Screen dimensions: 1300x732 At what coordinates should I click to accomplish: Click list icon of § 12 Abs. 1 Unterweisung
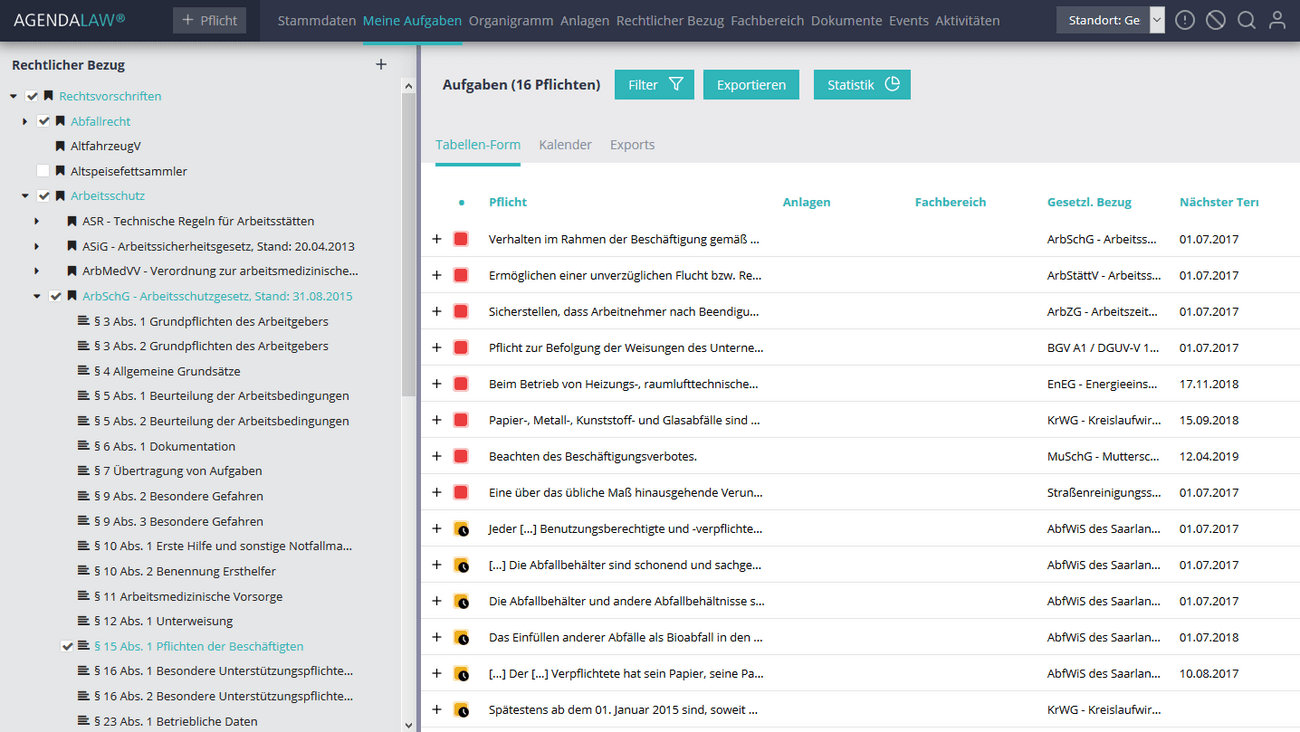(84, 621)
